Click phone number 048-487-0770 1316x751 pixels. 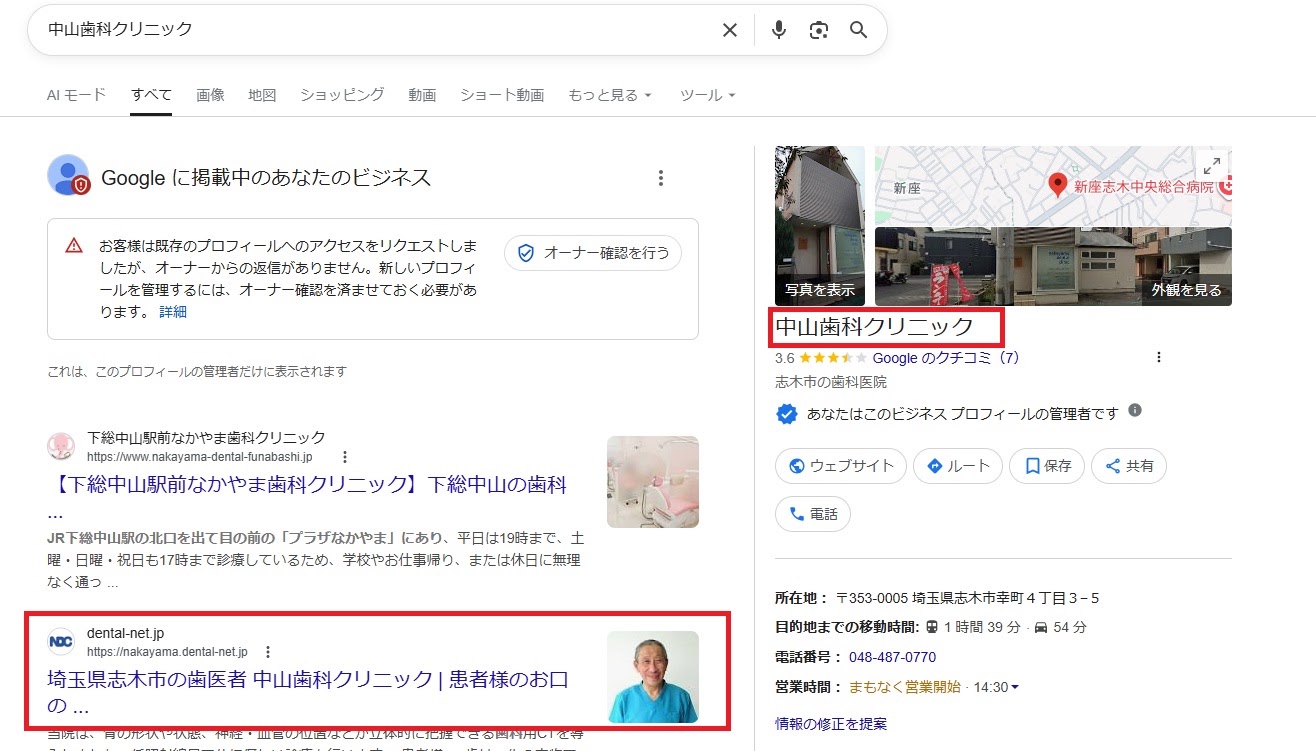(x=892, y=657)
